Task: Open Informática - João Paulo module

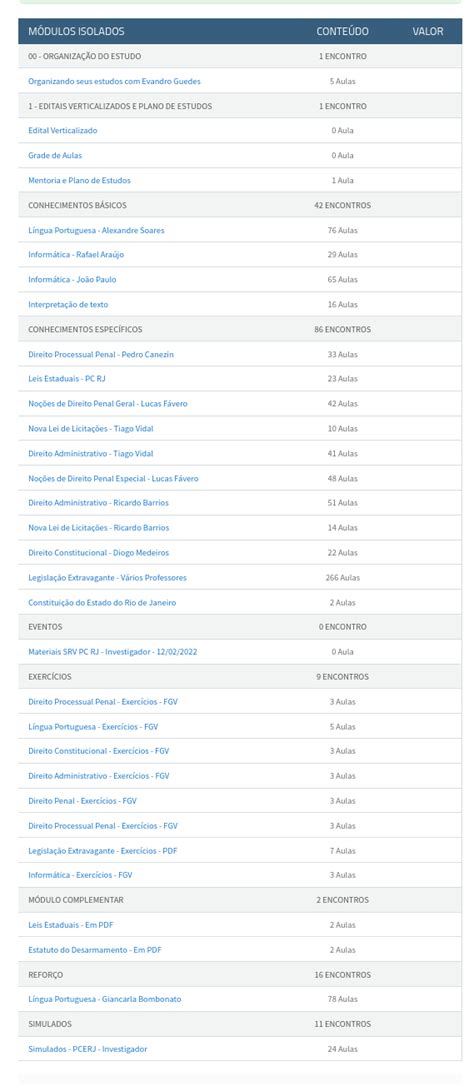Action: [72, 279]
